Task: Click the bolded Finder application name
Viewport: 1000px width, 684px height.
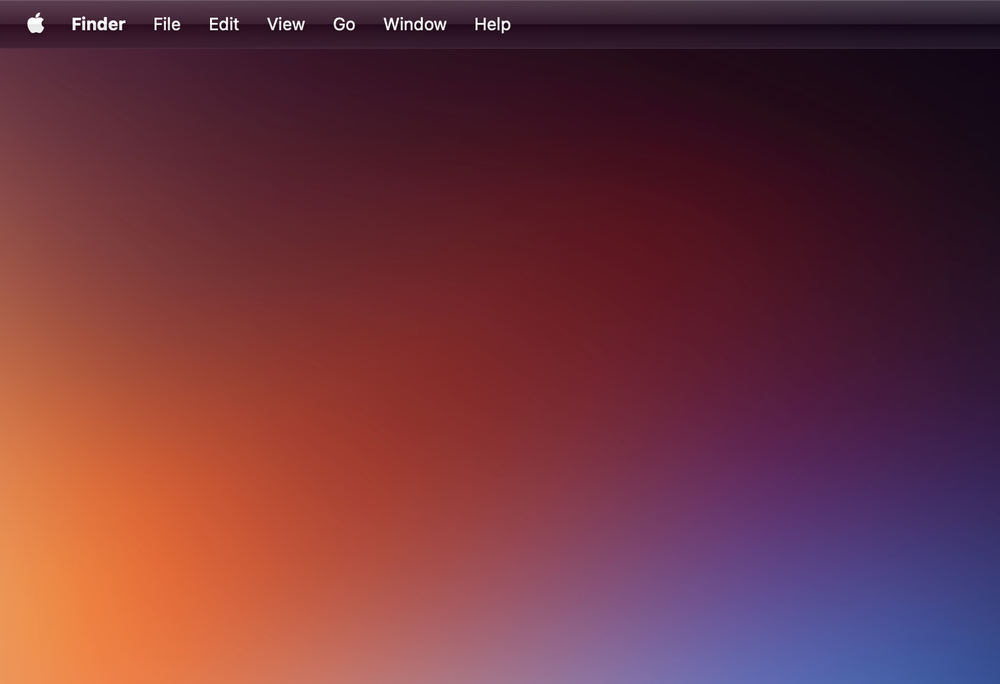Action: tap(98, 24)
